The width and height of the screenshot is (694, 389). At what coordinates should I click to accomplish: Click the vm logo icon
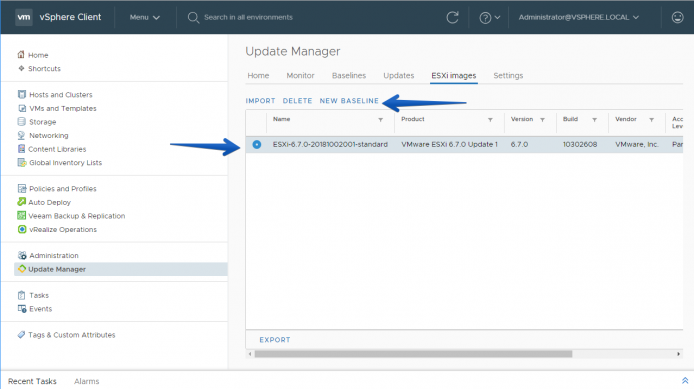[x=23, y=17]
